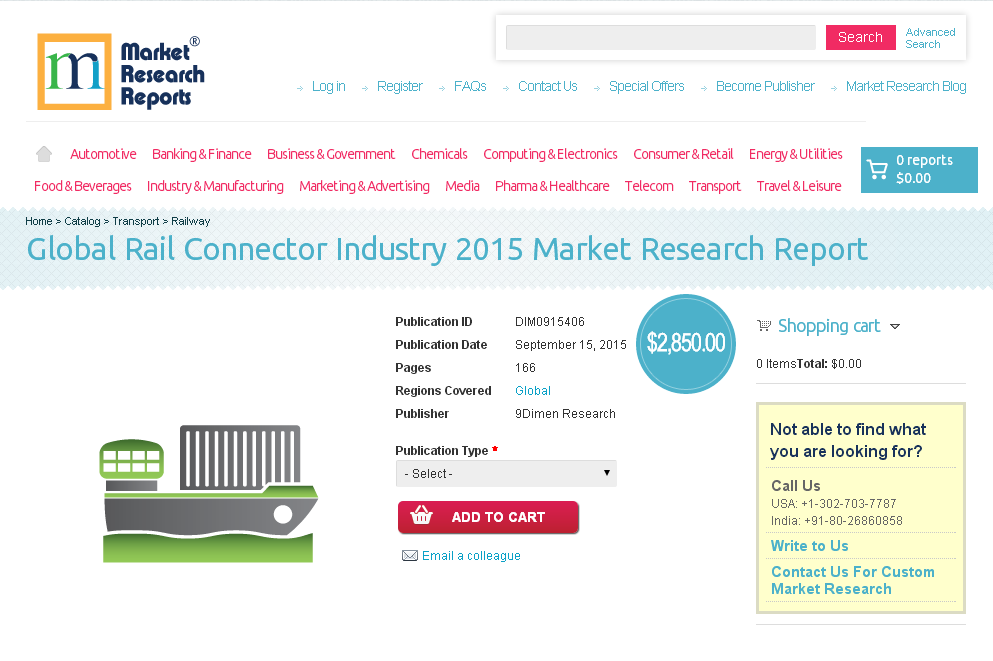
Task: Open the Publication Type select dropdown
Action: pyautogui.click(x=506, y=474)
